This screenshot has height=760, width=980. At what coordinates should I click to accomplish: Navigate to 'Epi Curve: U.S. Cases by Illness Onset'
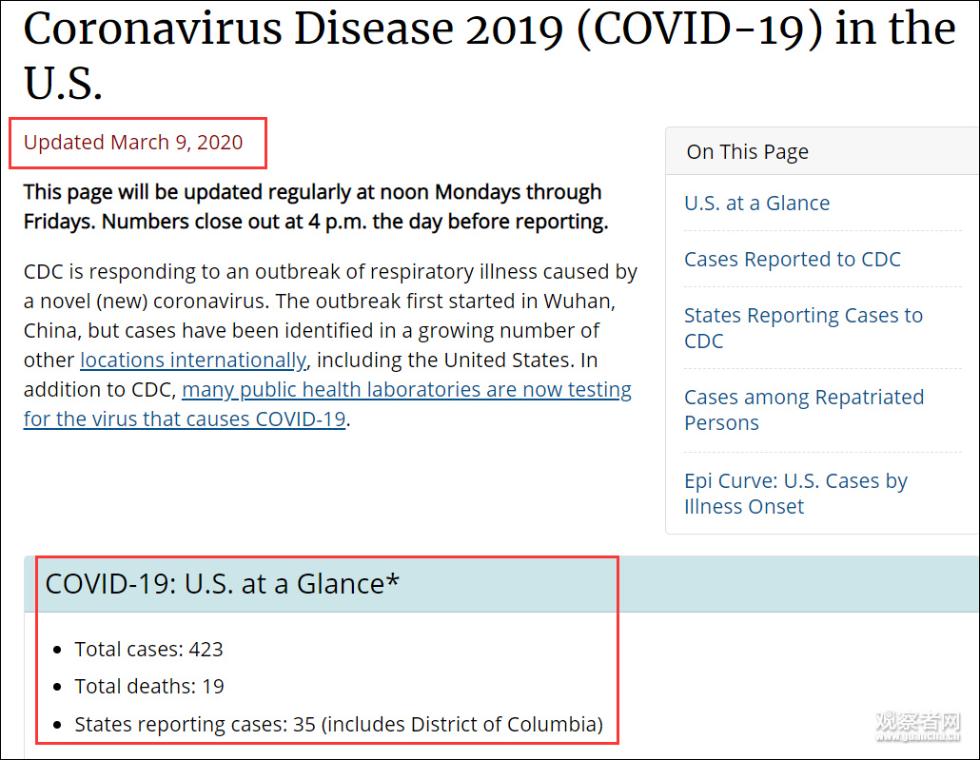795,481
